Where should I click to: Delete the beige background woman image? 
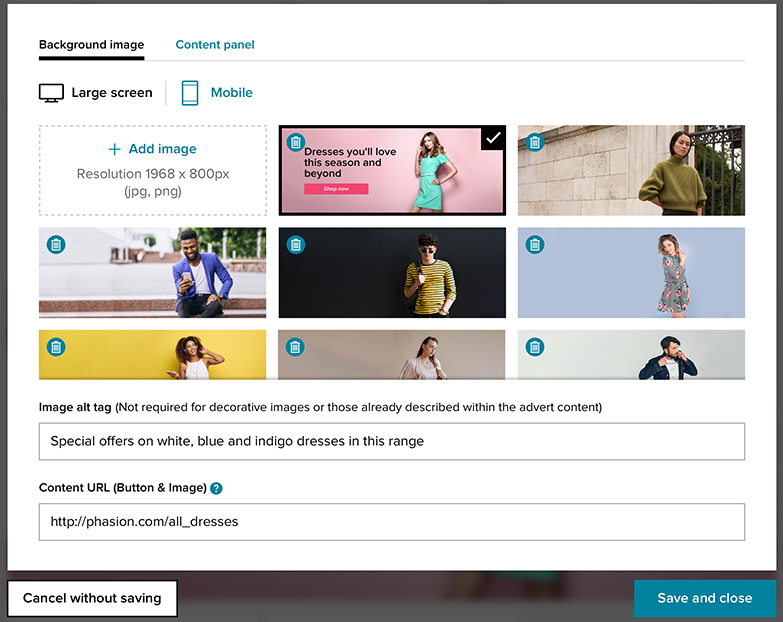tap(295, 347)
